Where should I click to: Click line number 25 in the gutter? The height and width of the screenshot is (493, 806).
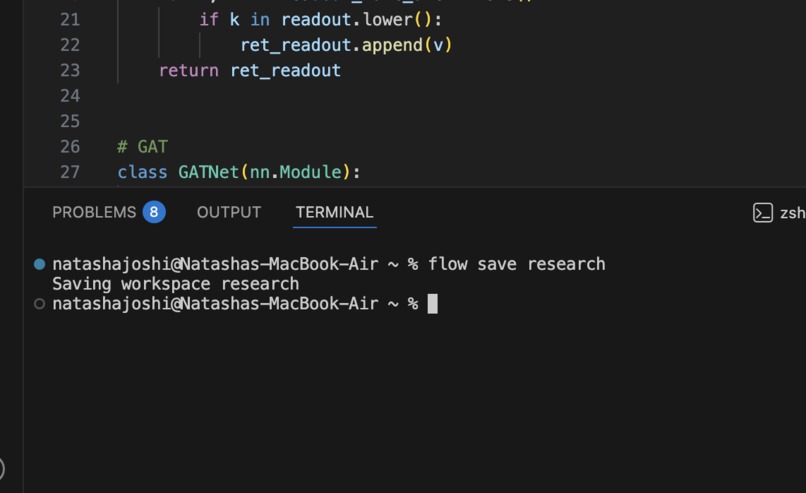70,121
